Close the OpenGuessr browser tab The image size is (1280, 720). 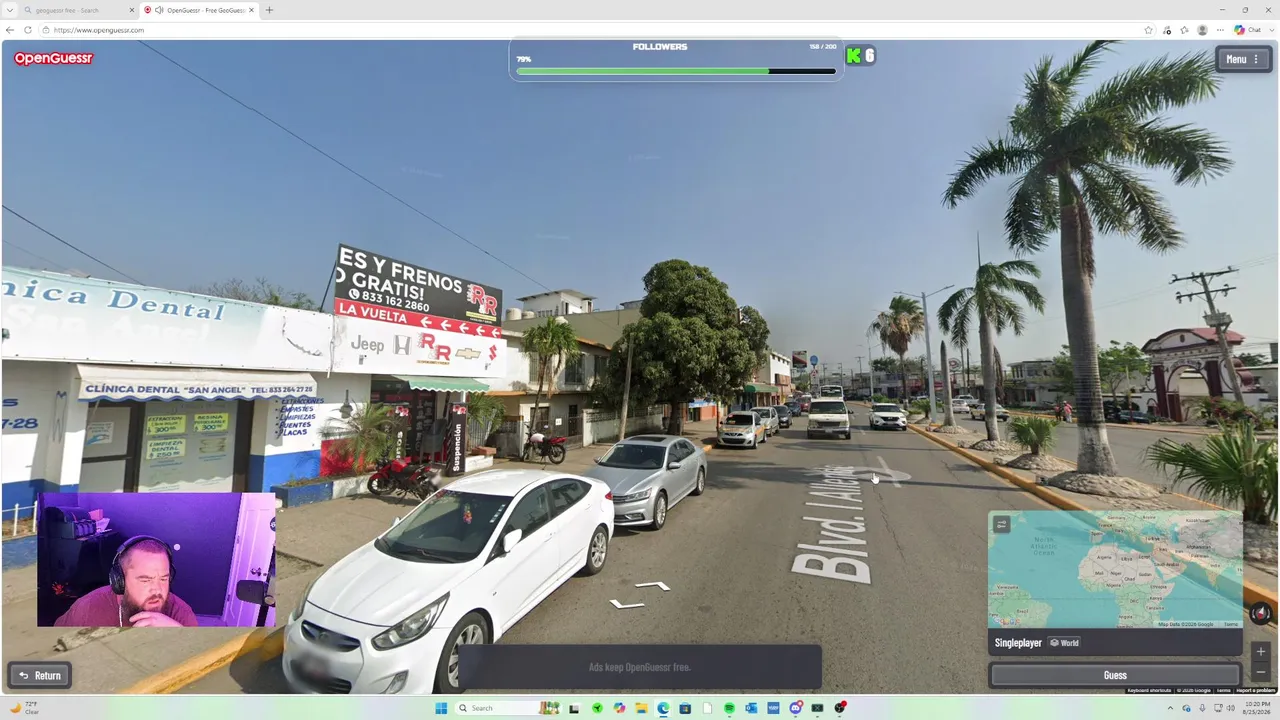coord(250,10)
